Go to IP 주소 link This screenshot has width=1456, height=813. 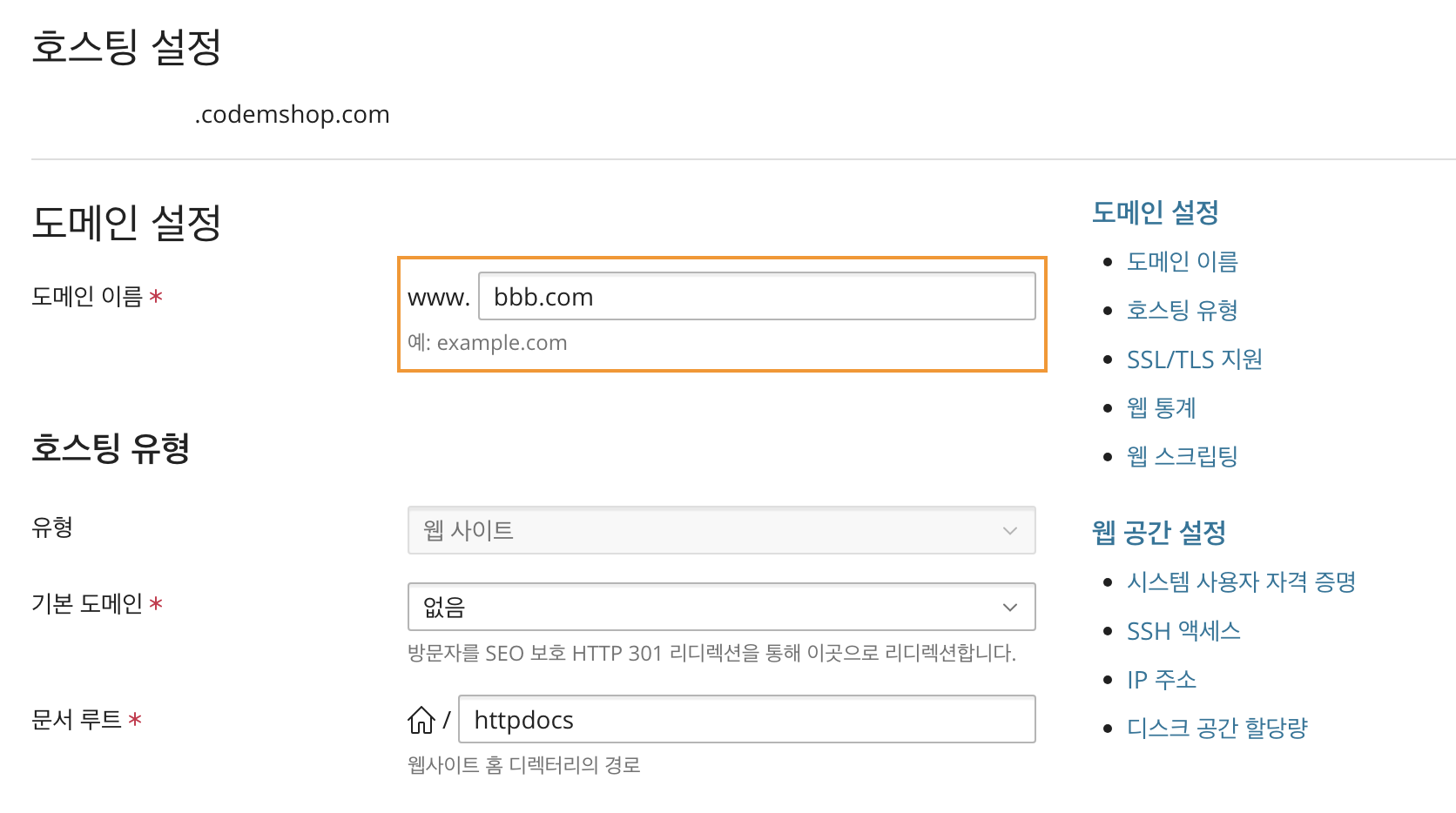click(x=1161, y=680)
